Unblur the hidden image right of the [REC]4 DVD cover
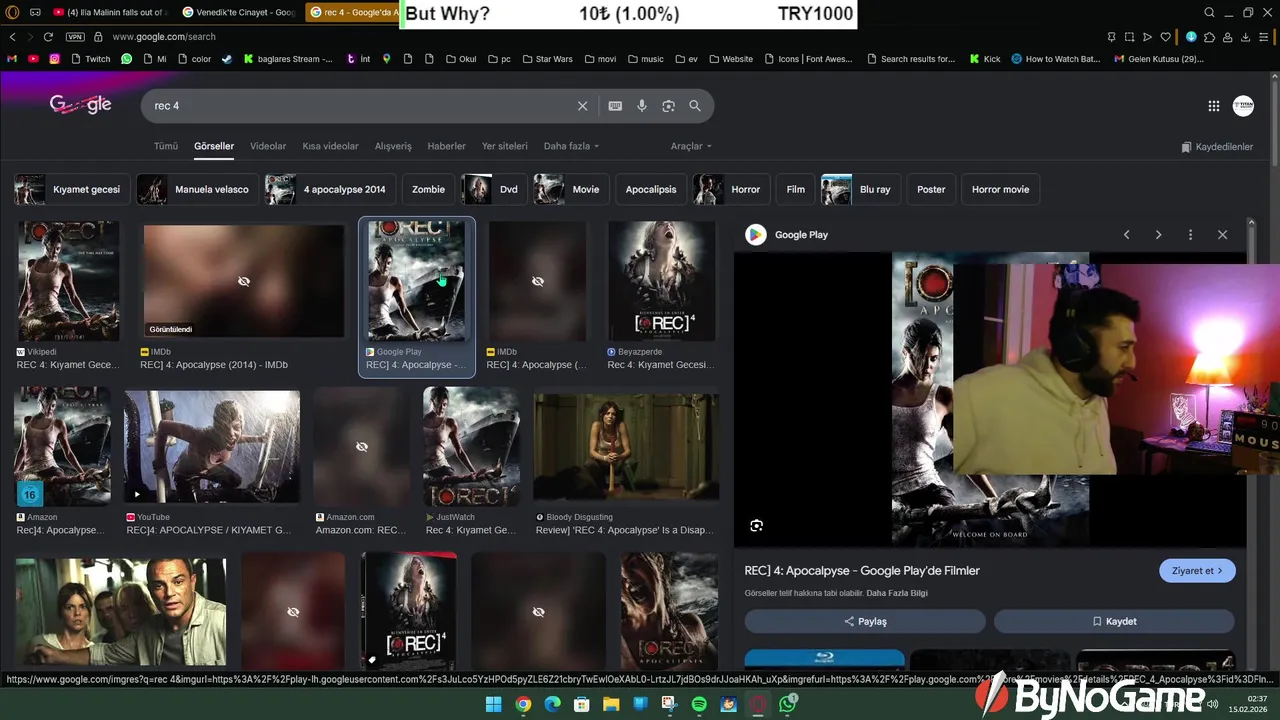This screenshot has width=1280, height=720. click(x=538, y=611)
